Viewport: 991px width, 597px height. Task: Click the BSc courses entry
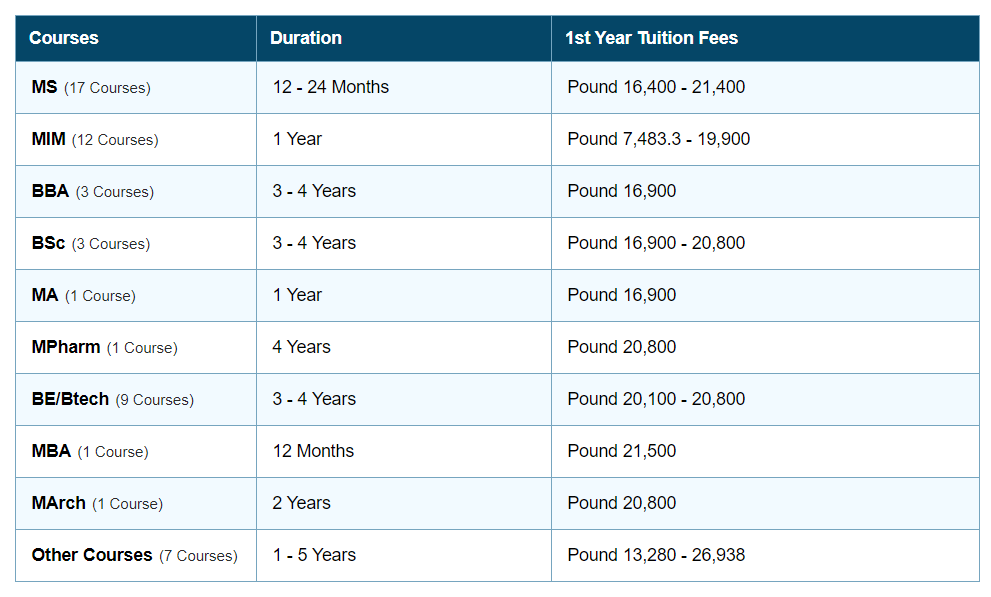point(48,243)
